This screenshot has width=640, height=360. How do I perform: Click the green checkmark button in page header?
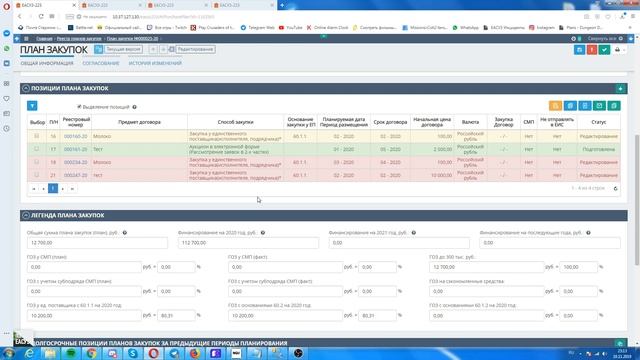click(604, 50)
